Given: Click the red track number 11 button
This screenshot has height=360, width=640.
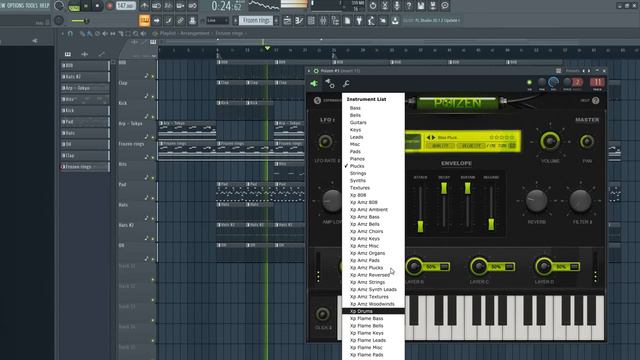Looking at the screenshot, I should [597, 82].
